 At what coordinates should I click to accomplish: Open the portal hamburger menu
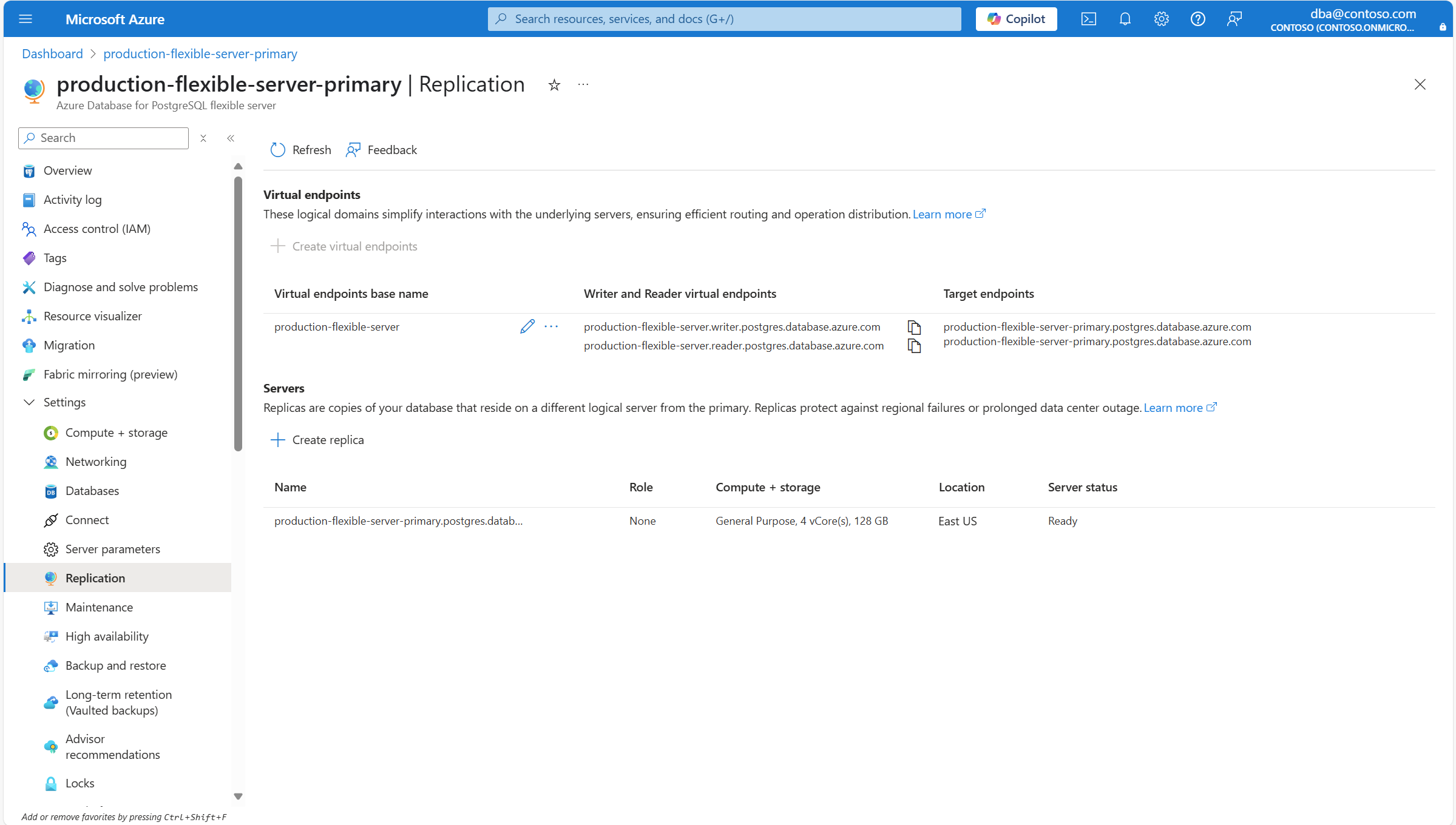[25, 19]
